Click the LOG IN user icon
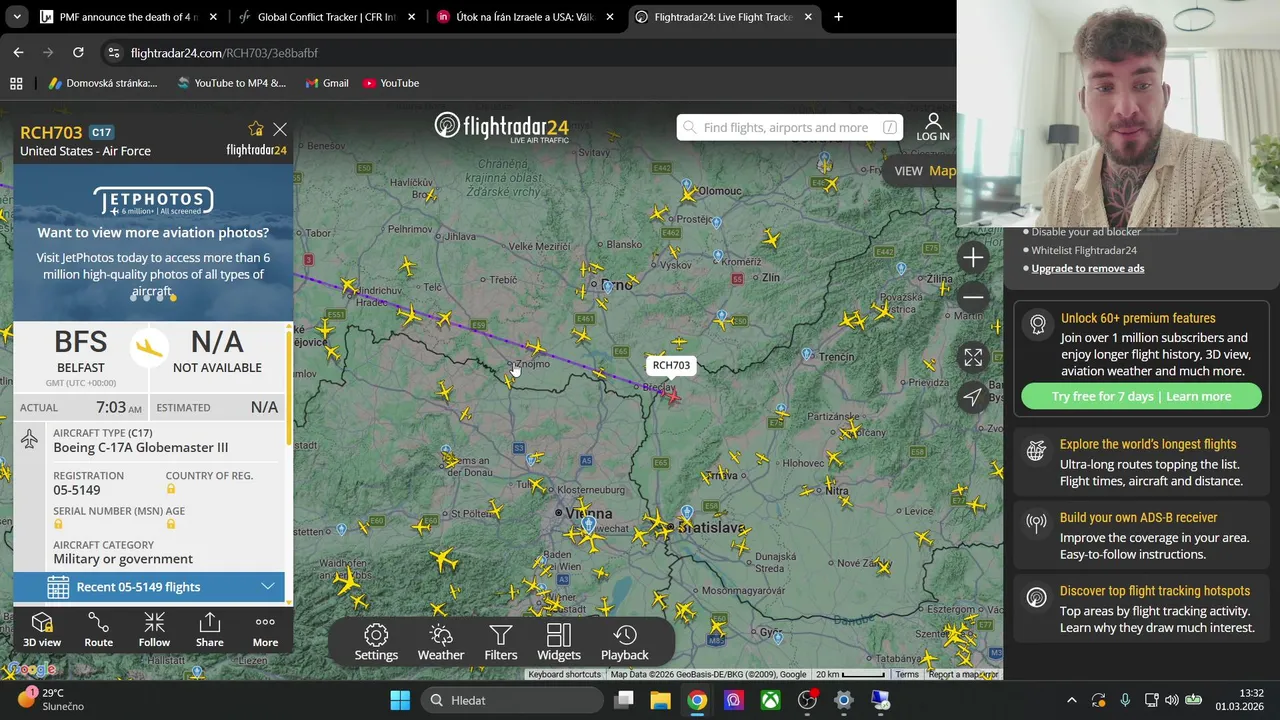The width and height of the screenshot is (1280, 720). (933, 127)
